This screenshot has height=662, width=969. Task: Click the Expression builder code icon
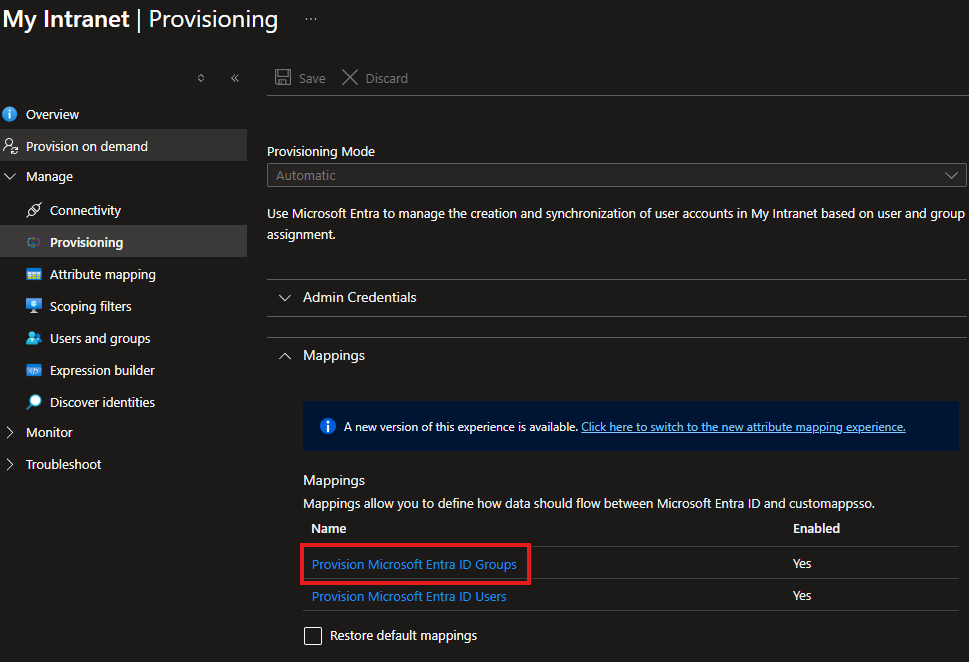coord(34,370)
